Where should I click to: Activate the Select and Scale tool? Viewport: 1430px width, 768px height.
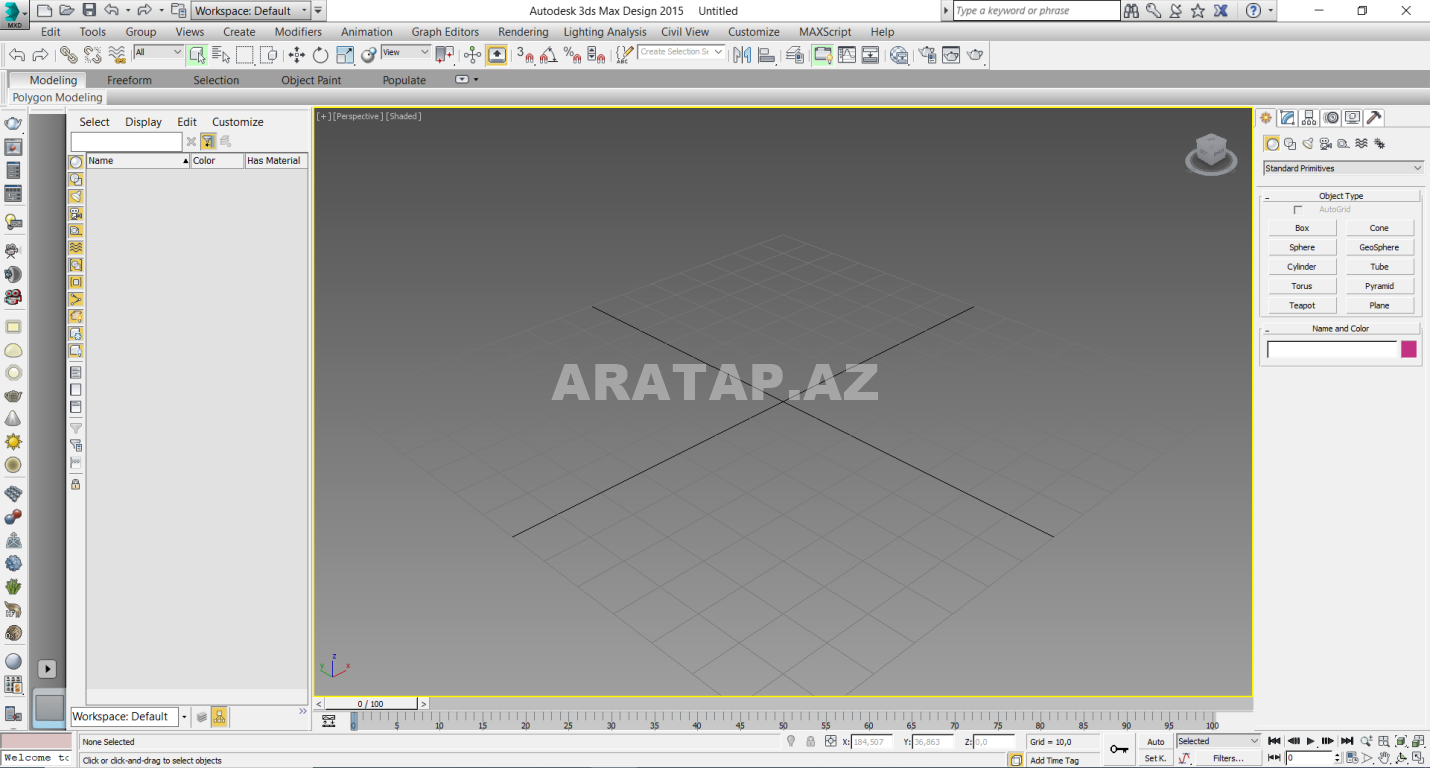(345, 55)
